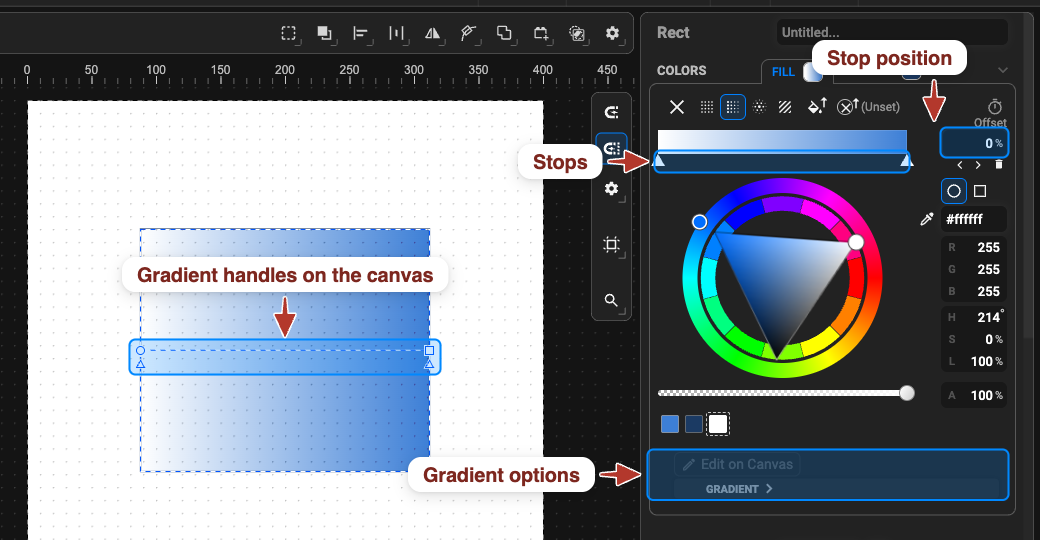Click left triangle stop handle on canvas

[x=141, y=364]
